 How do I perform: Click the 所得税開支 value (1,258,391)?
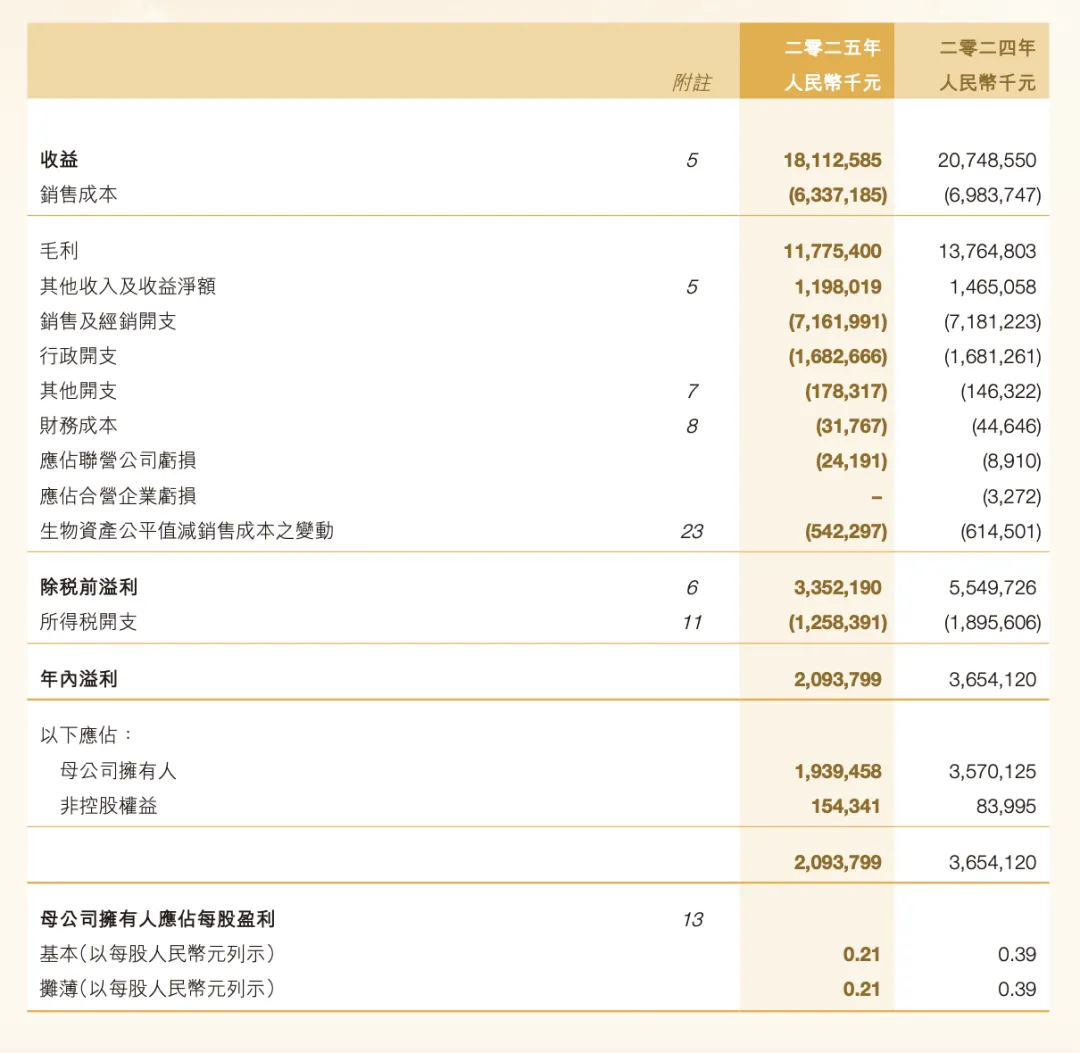coord(838,623)
